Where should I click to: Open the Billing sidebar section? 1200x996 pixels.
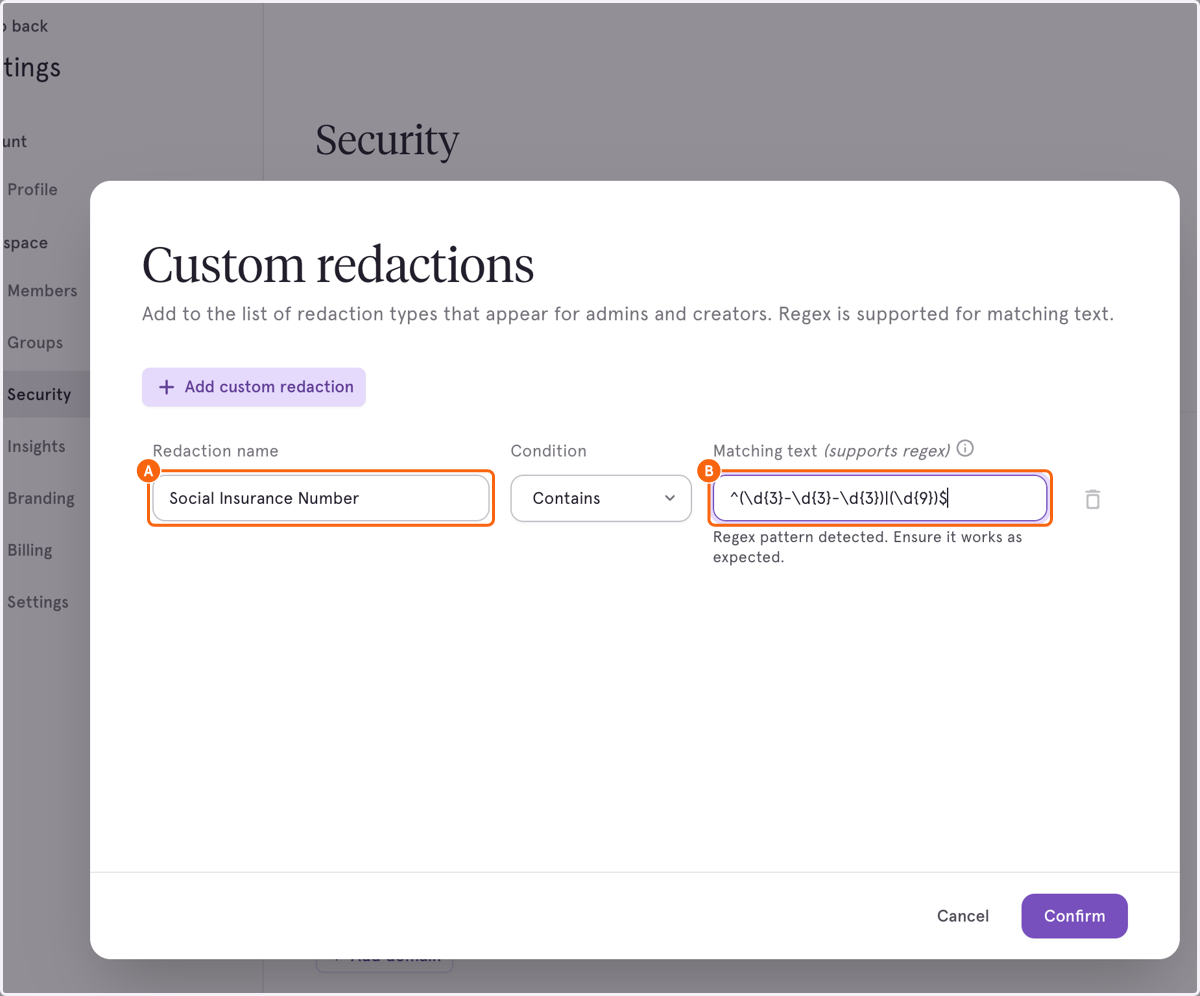[x=30, y=551]
